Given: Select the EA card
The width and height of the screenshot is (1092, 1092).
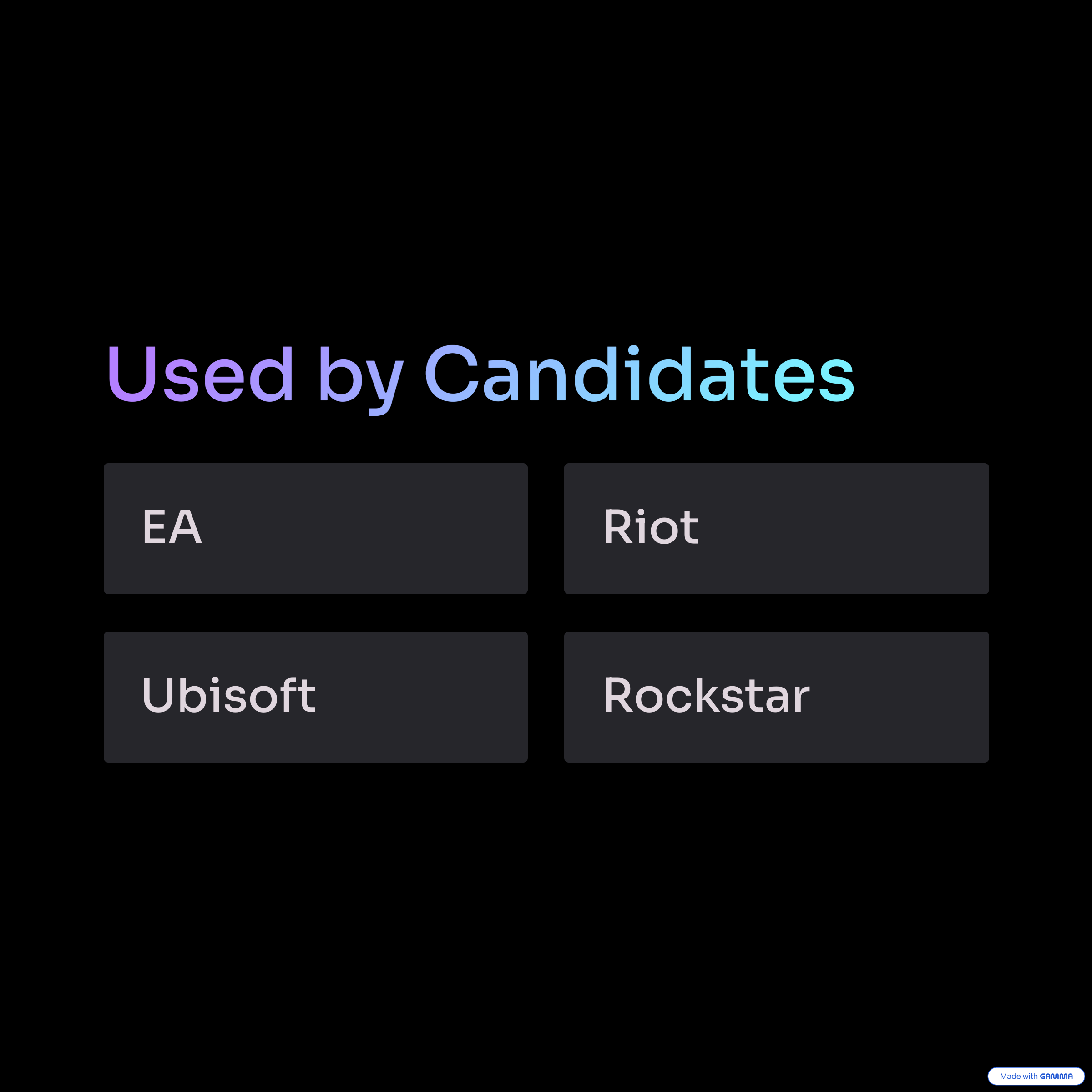Looking at the screenshot, I should pyautogui.click(x=315, y=528).
